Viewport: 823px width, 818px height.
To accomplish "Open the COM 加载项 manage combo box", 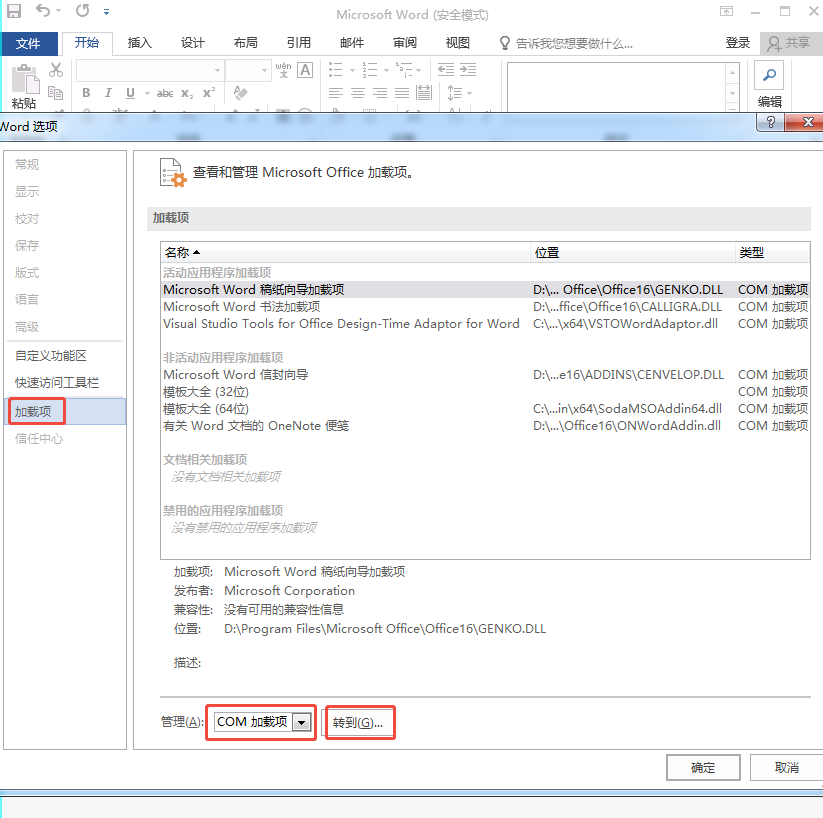I will (x=263, y=722).
